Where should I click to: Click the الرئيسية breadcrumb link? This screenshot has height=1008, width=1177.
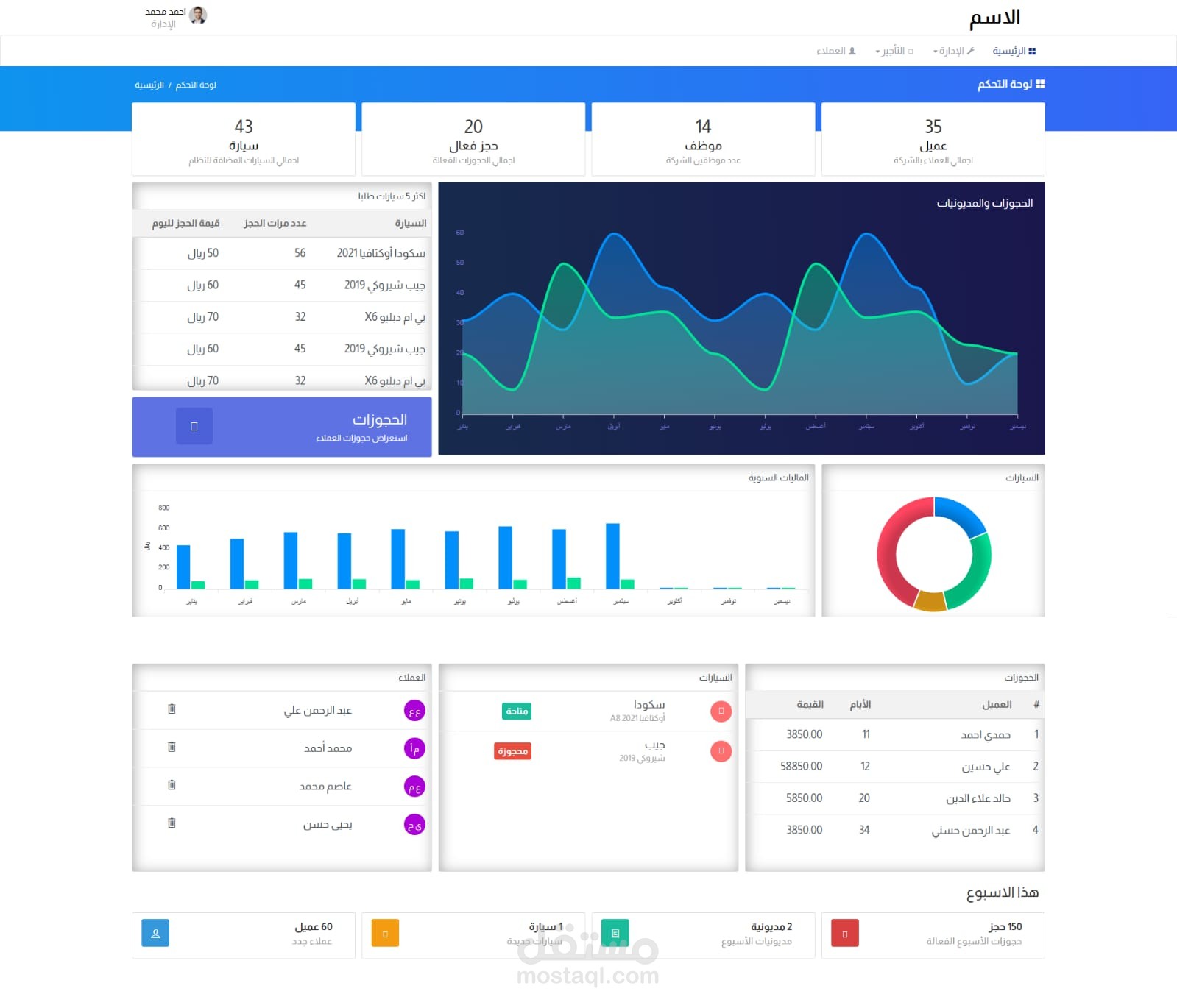[149, 85]
